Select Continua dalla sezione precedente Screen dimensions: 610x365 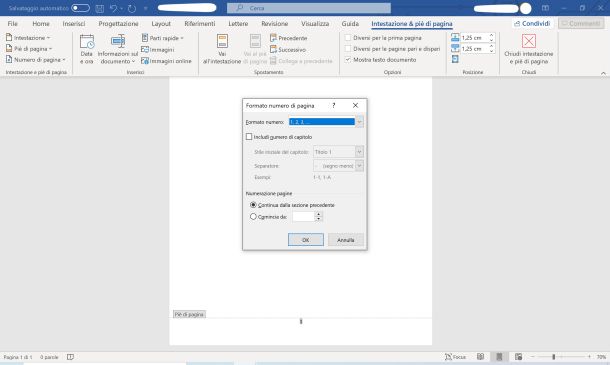coord(253,205)
